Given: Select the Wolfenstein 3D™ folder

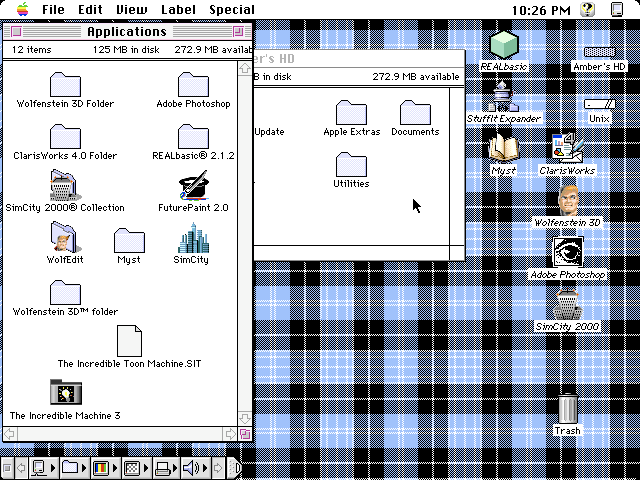Looking at the screenshot, I should click(x=65, y=293).
